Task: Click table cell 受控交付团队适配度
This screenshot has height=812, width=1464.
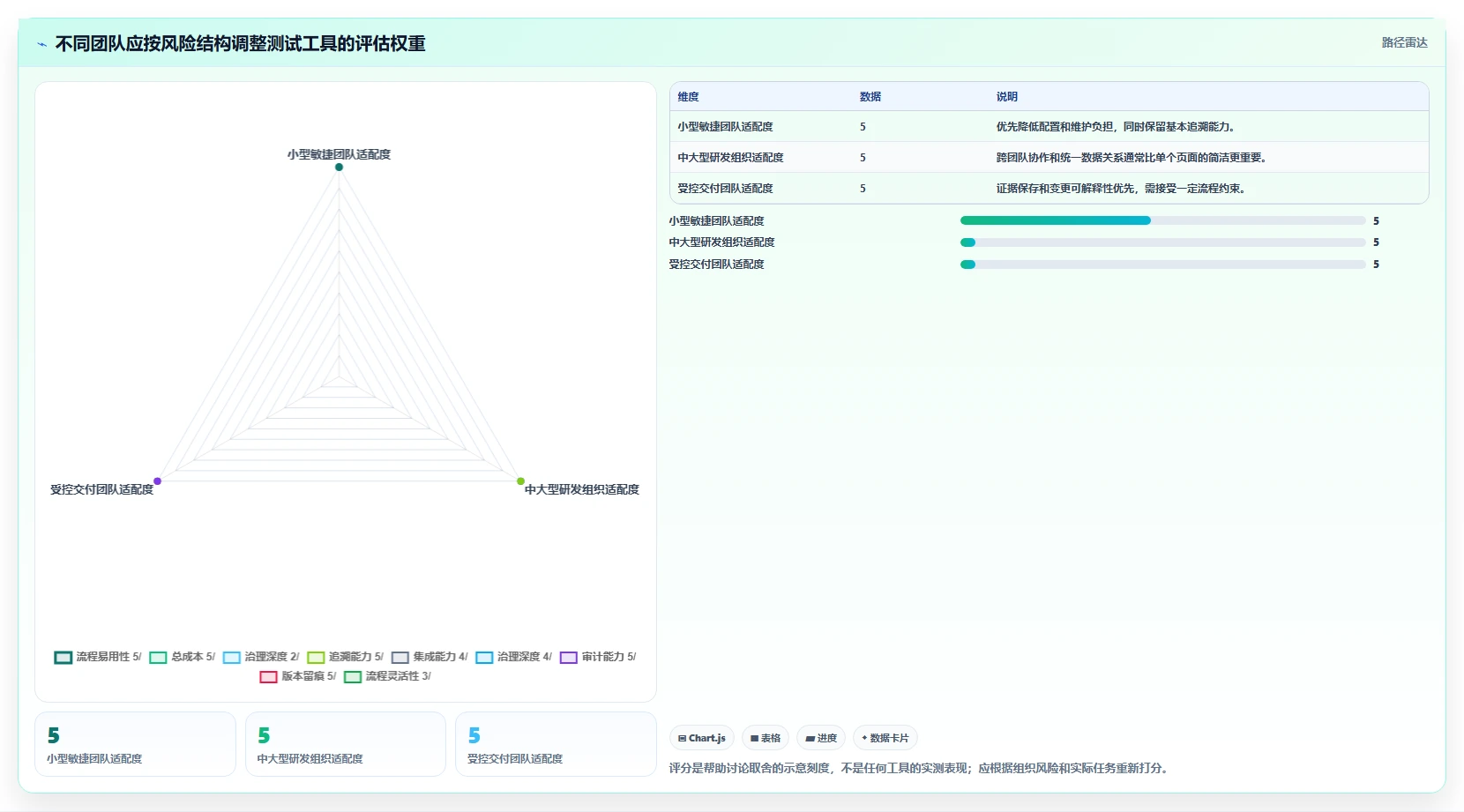Action: coord(725,189)
